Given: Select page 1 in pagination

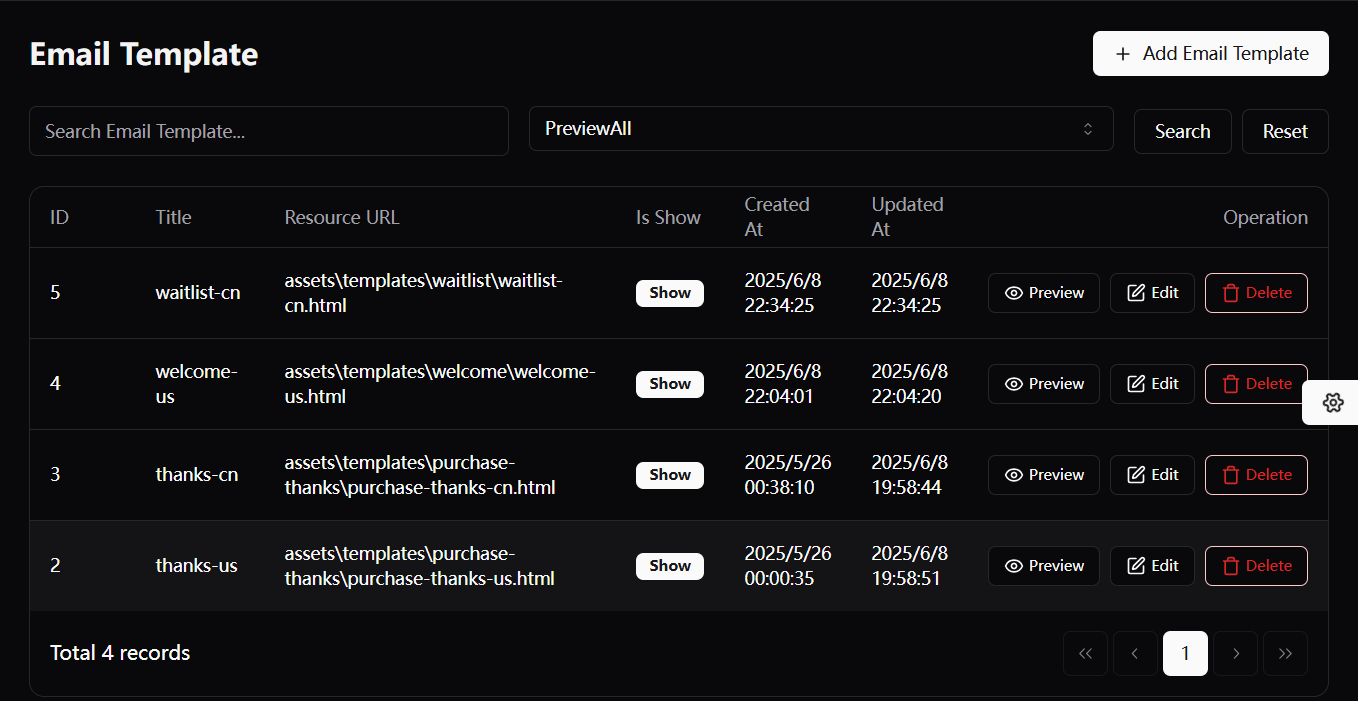Looking at the screenshot, I should click(x=1185, y=654).
